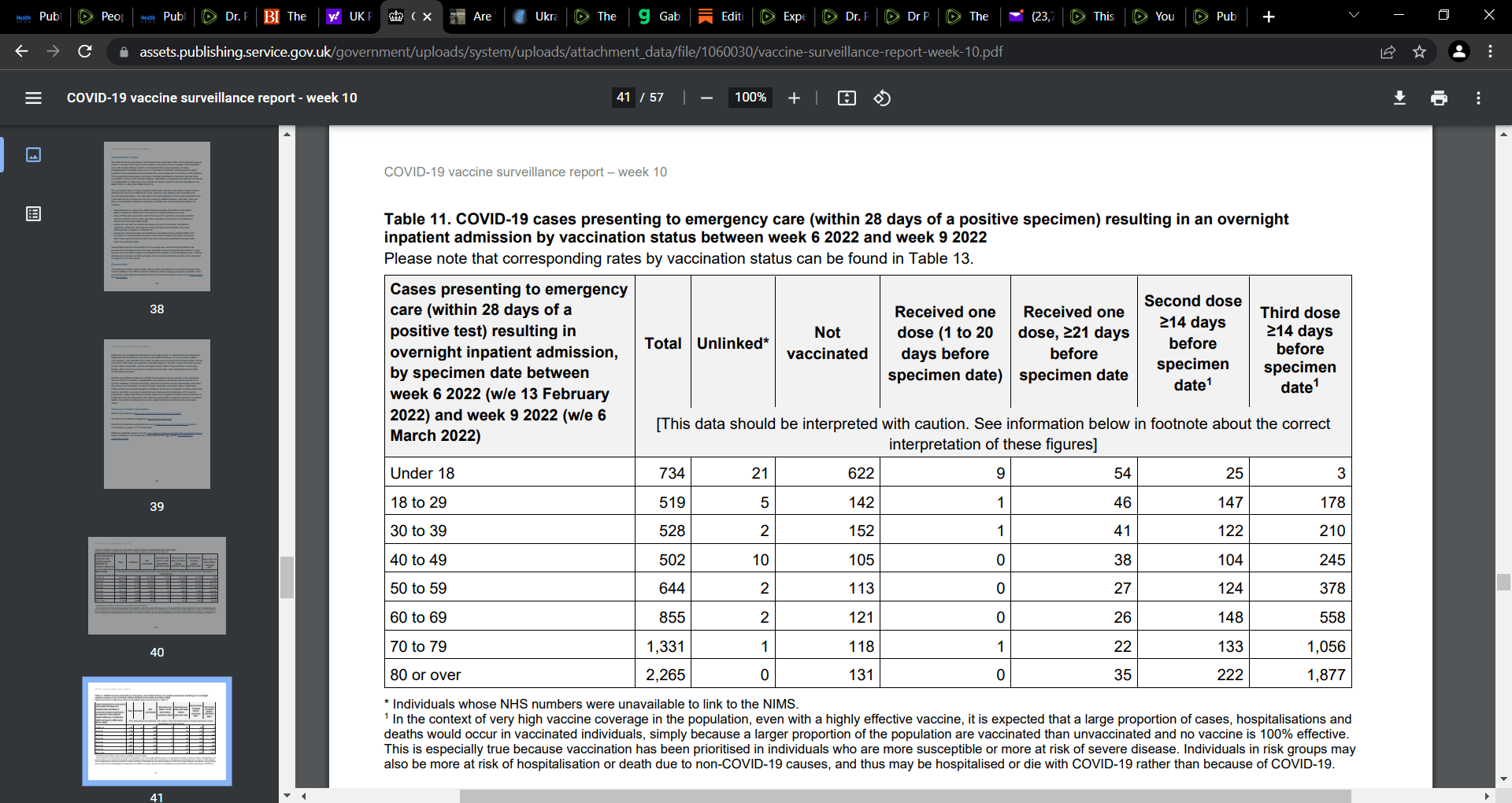
Task: Reload the current page
Action: pyautogui.click(x=85, y=52)
